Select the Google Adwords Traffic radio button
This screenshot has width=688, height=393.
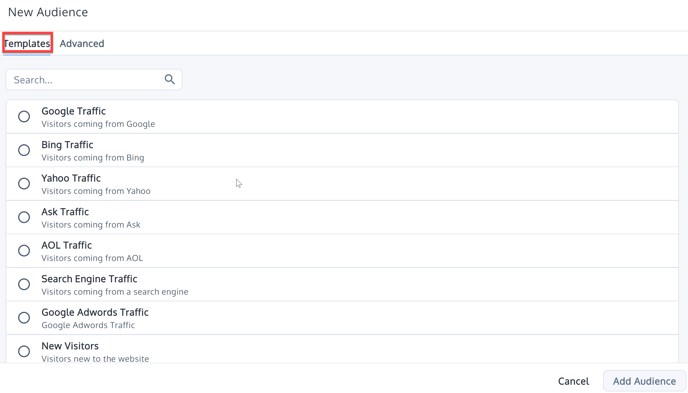tap(24, 318)
